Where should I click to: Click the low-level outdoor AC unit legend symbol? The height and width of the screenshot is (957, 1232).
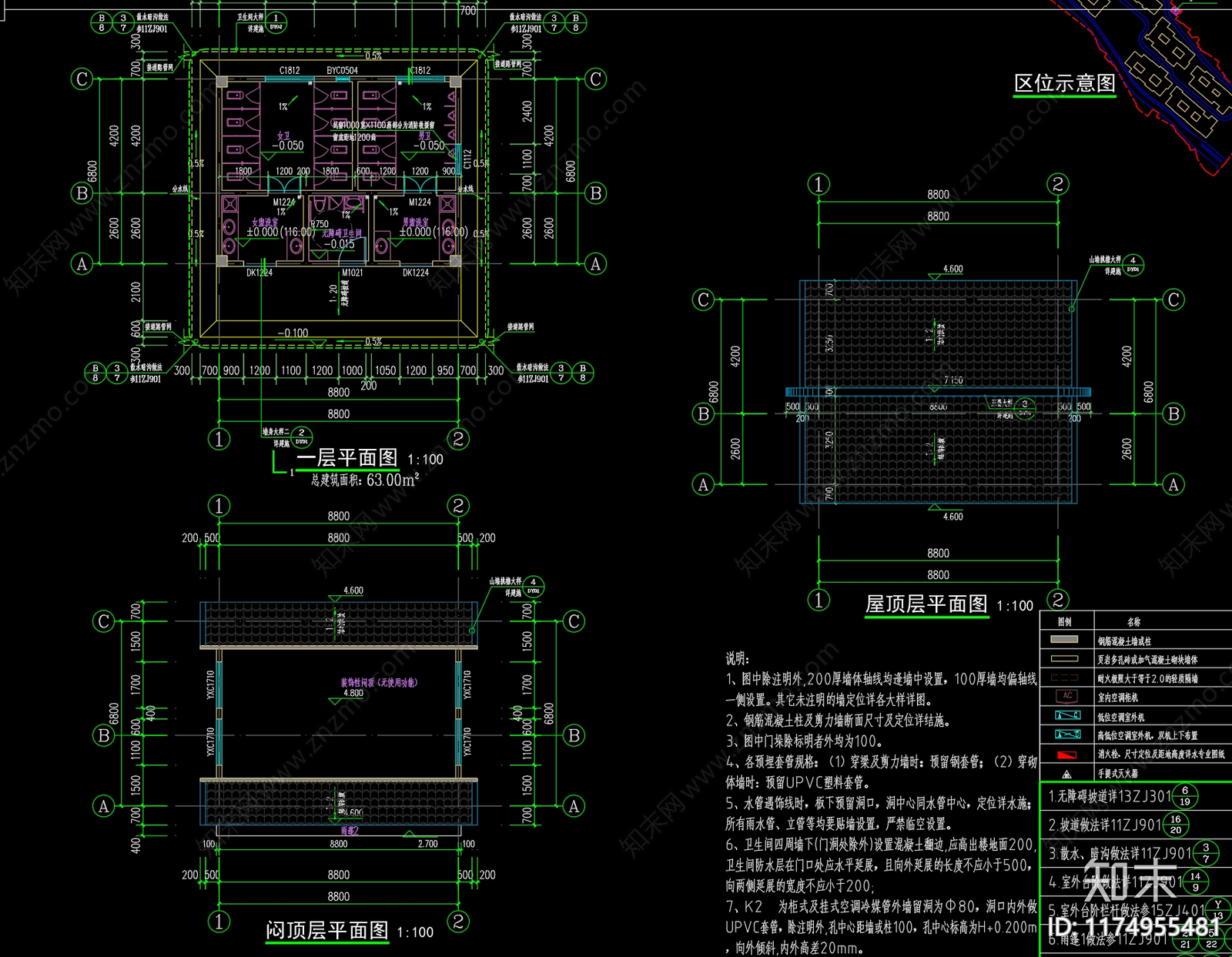pos(1066,715)
